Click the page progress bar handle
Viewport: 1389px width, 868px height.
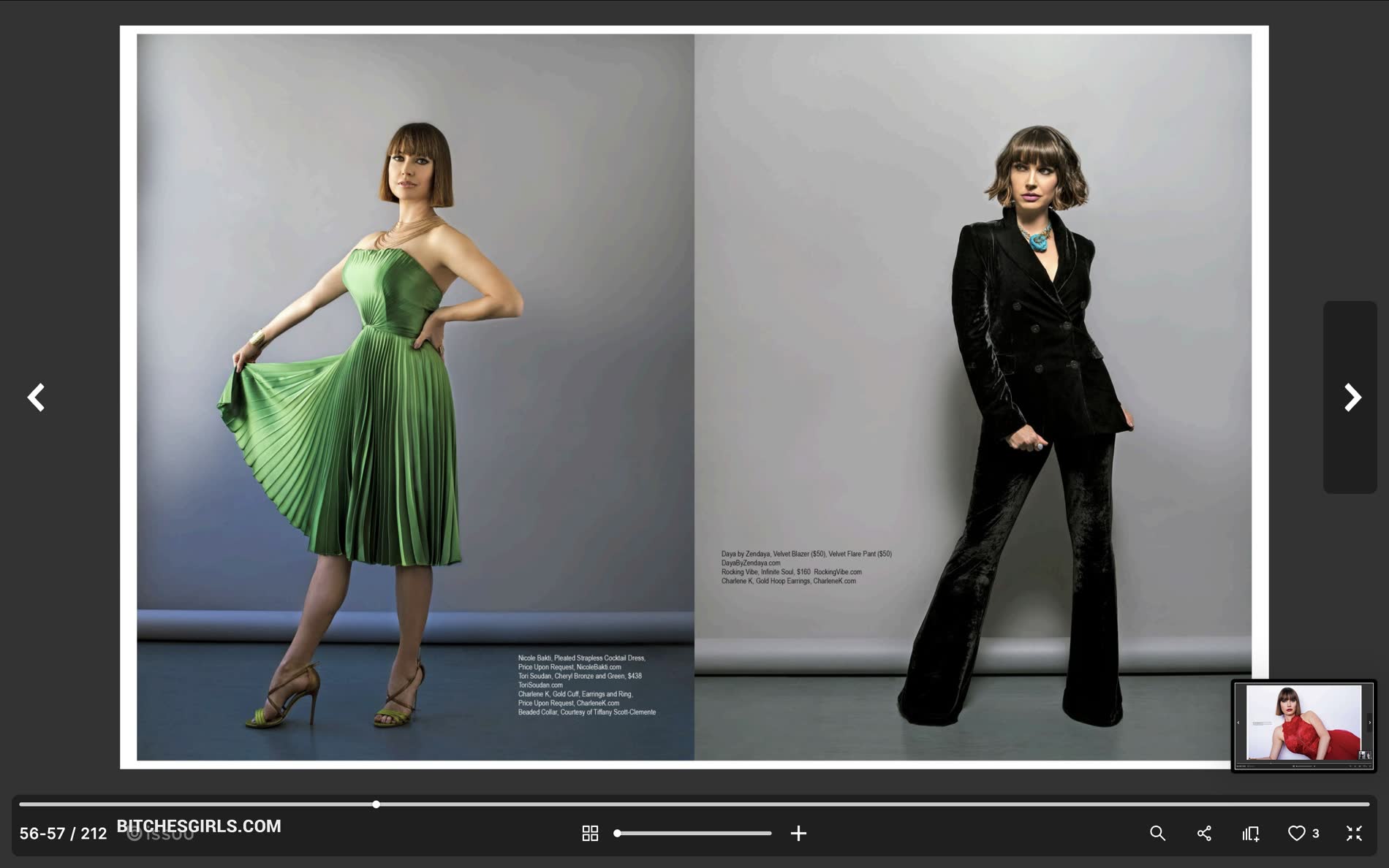coord(376,804)
